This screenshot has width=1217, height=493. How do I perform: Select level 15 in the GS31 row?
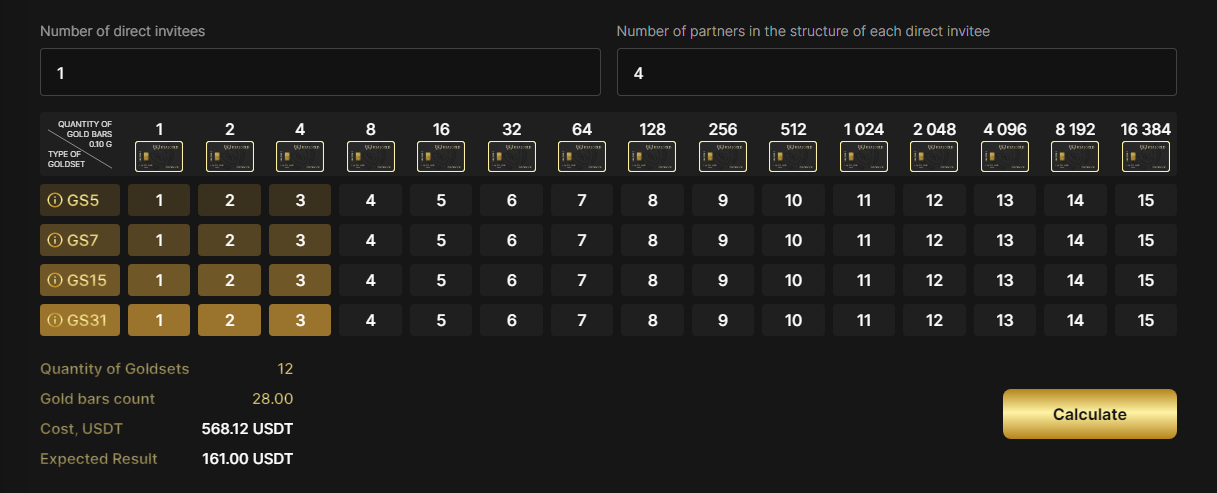point(1145,320)
